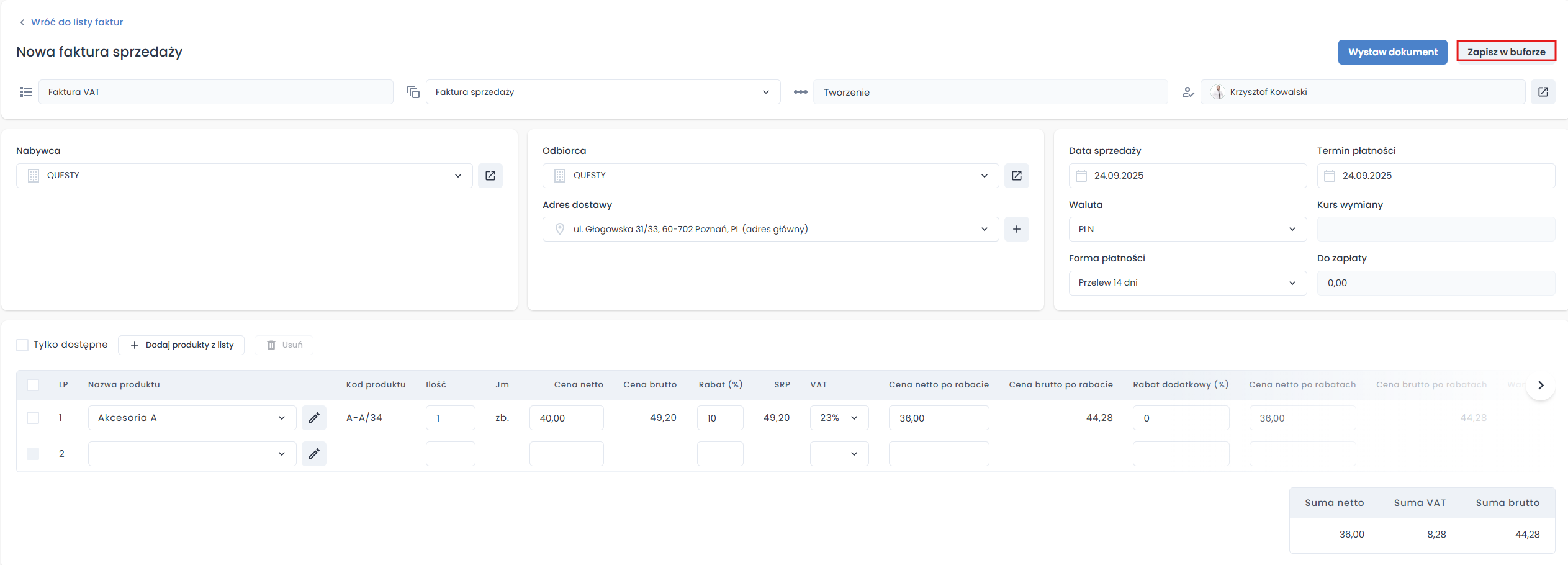Click pencil icon in empty row 2
Viewport: 1568px width, 565px height.
click(314, 454)
